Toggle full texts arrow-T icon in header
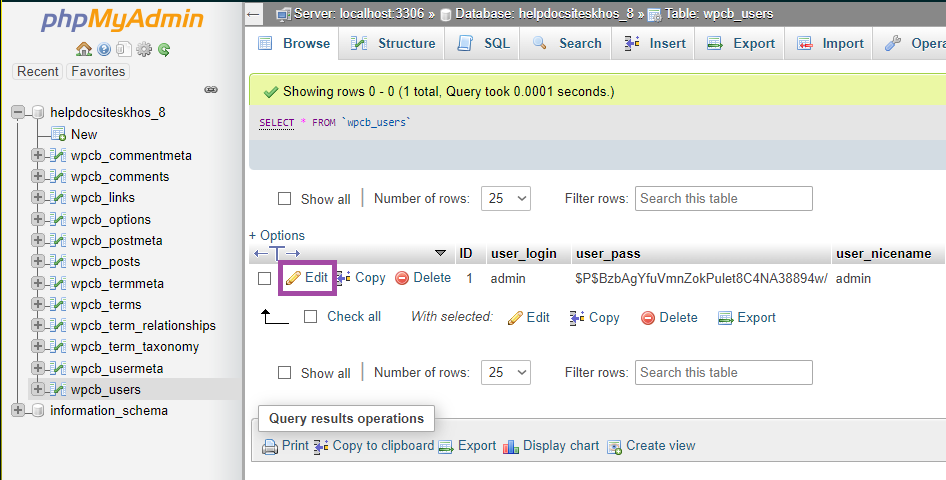Image resolution: width=946 pixels, height=480 pixels. point(277,253)
